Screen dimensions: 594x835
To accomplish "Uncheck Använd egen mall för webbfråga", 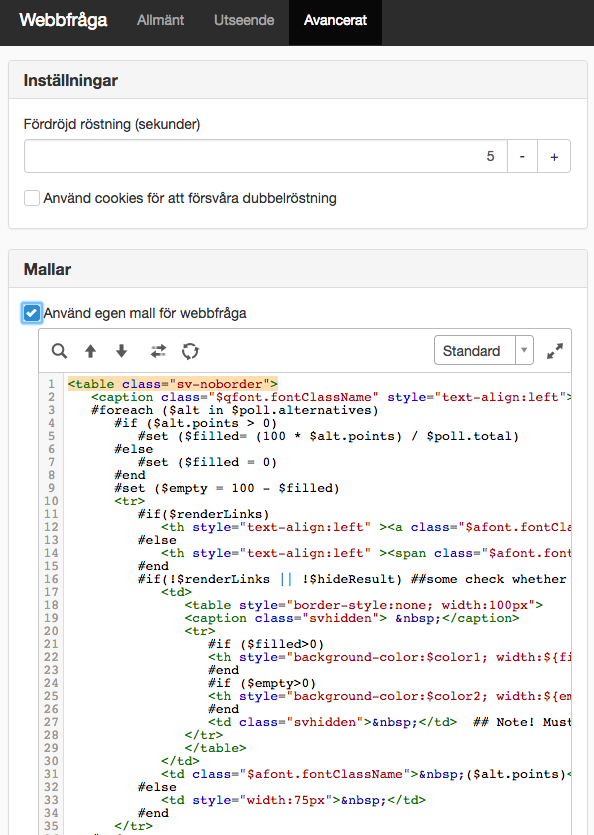I will pos(32,313).
